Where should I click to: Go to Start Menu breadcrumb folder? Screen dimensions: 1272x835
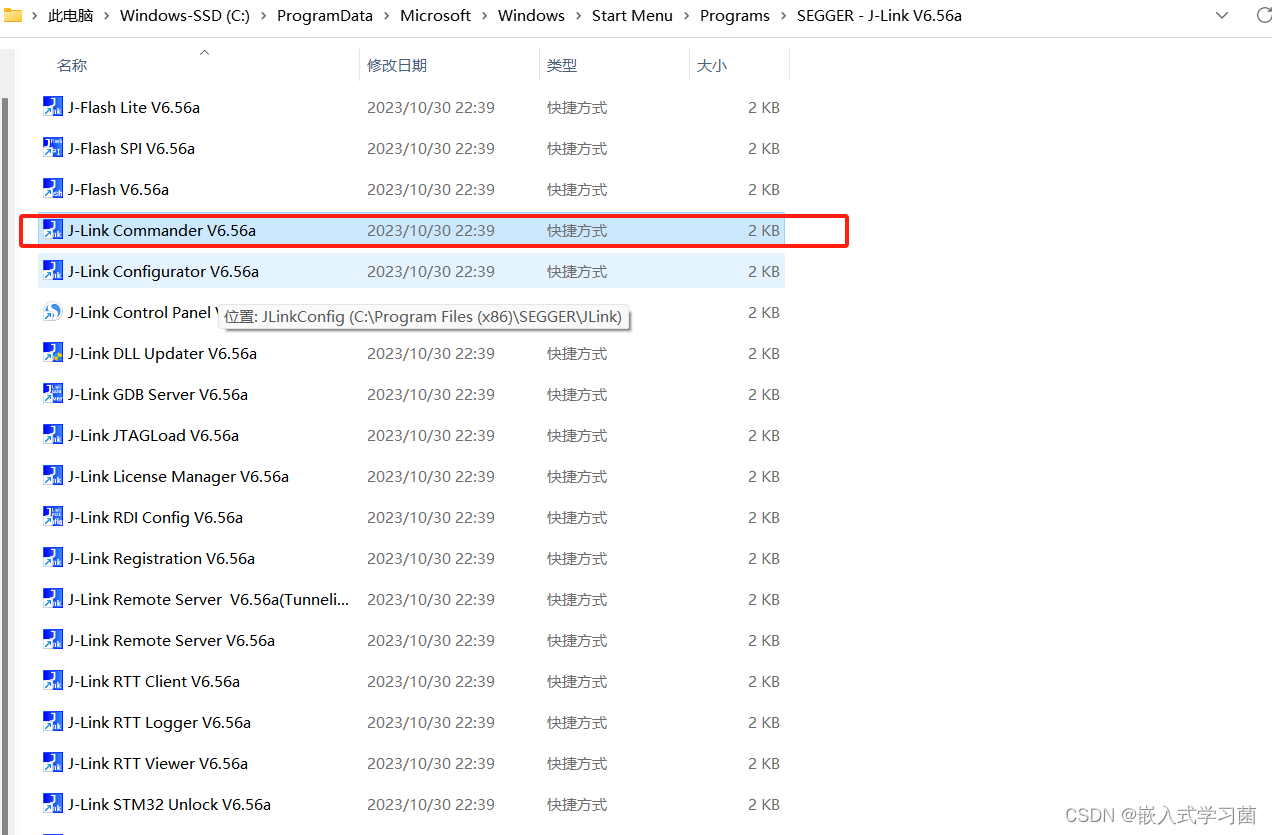(632, 16)
